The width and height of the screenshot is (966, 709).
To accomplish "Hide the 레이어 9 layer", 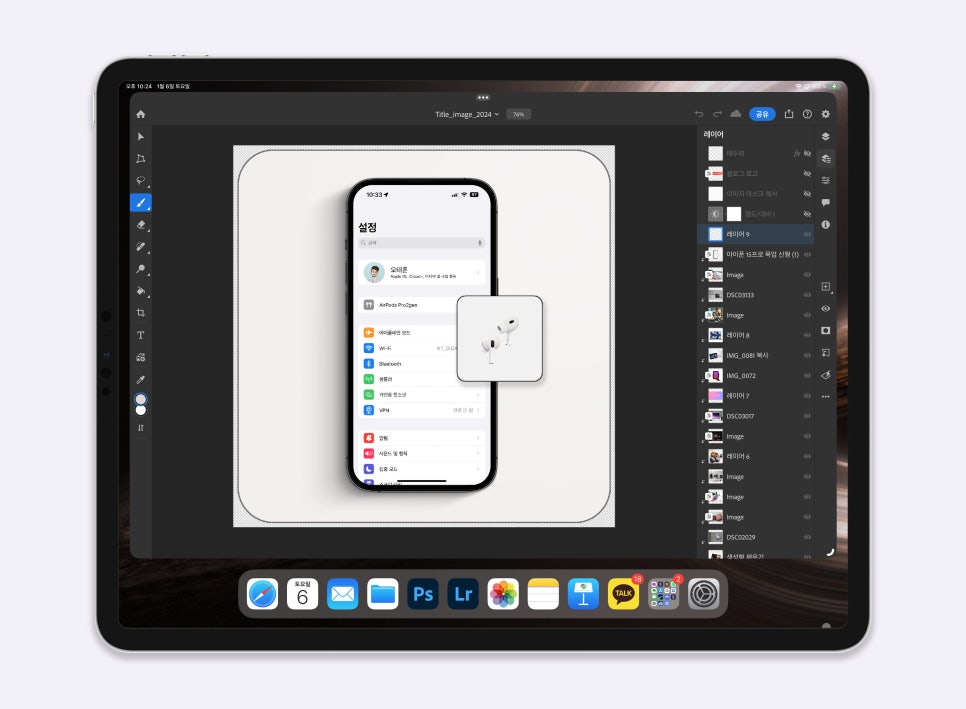I will tap(807, 234).
